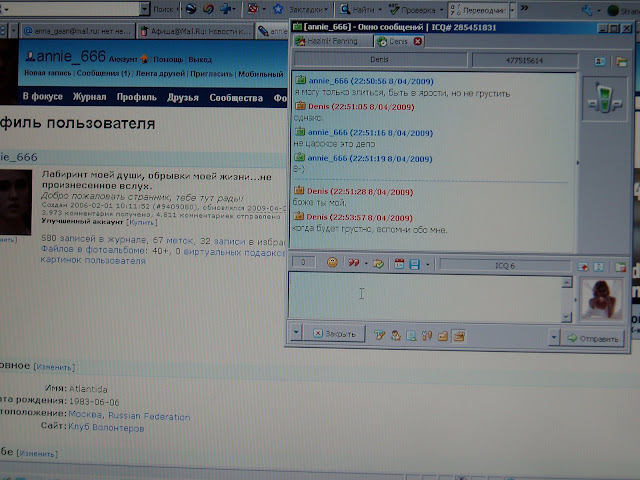Open the smiley picker in the chat toolbar
The image size is (640, 480).
click(x=332, y=262)
